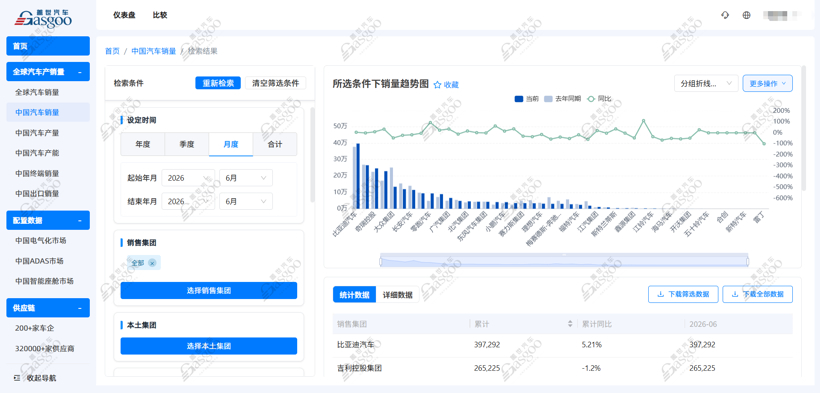Collapse the 全球汽车产销量 sidebar section
This screenshot has width=820, height=393.
79,72
